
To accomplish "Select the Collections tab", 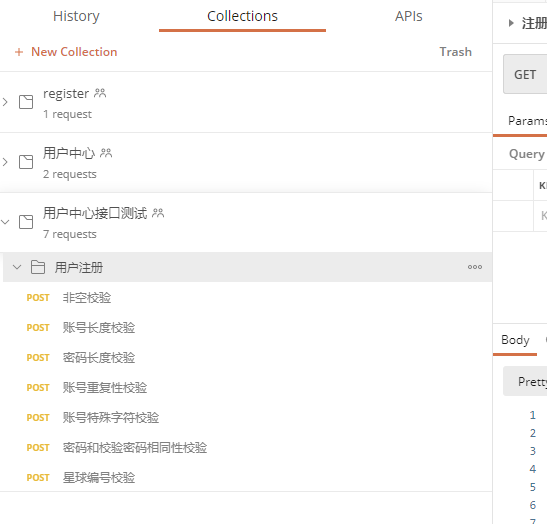I will pyautogui.click(x=242, y=16).
